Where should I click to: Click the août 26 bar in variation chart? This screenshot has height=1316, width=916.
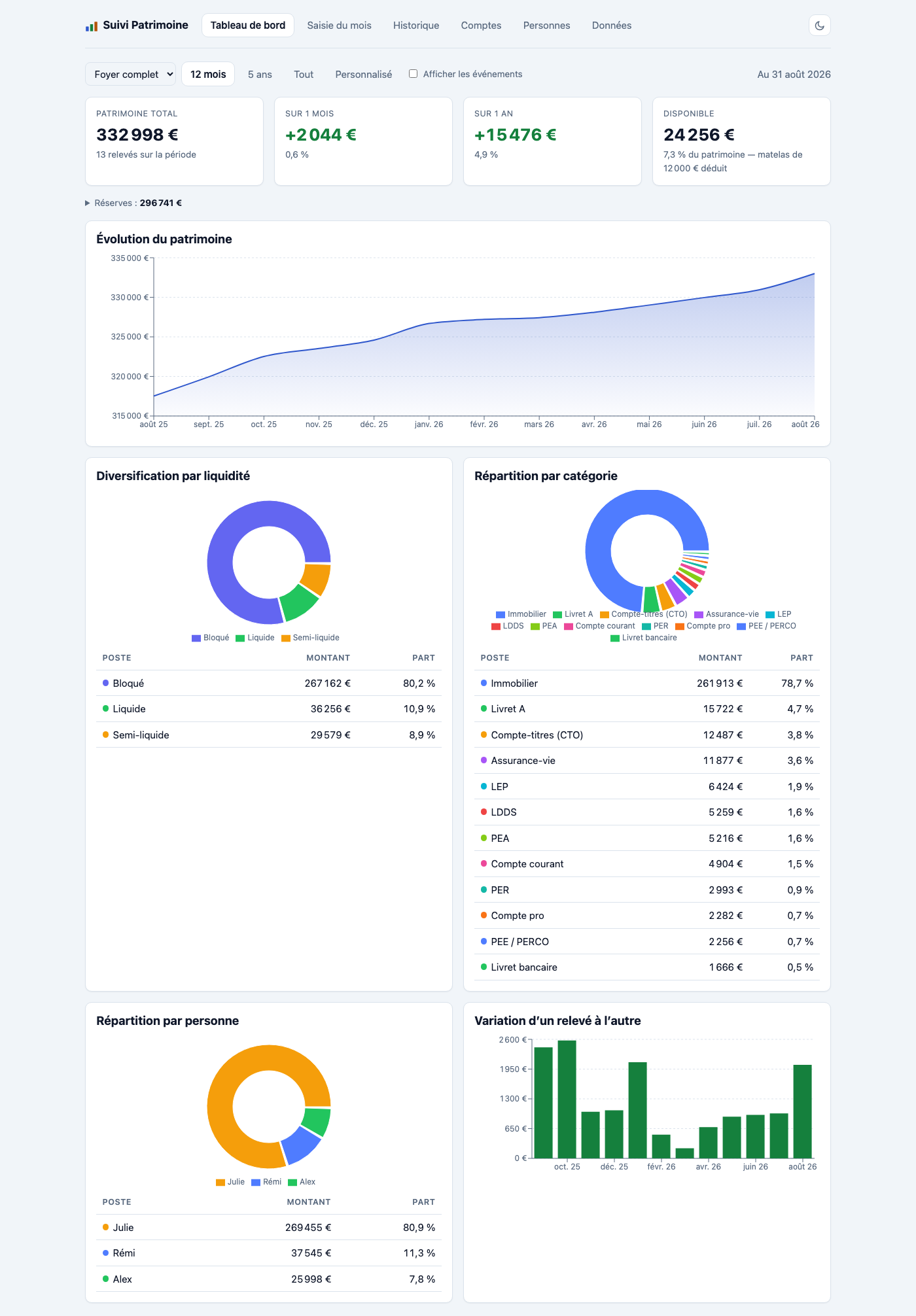tap(802, 1112)
